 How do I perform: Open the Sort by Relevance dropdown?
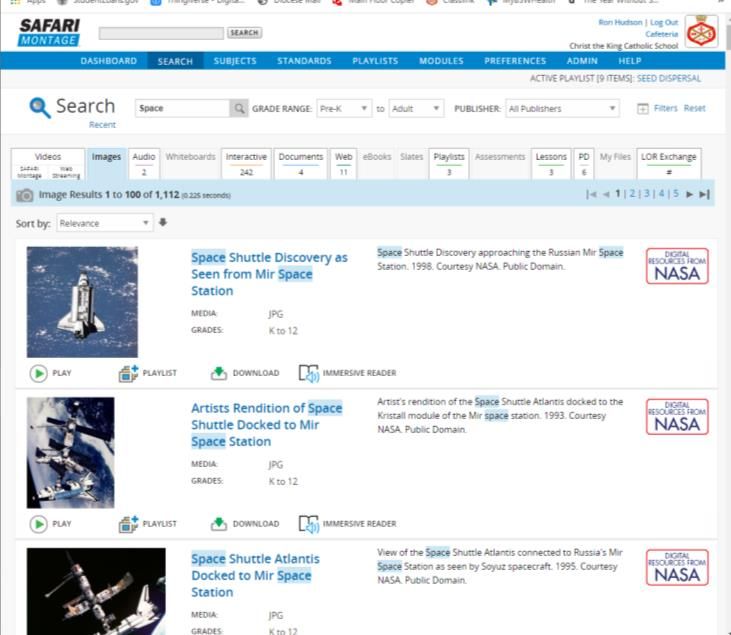[104, 223]
